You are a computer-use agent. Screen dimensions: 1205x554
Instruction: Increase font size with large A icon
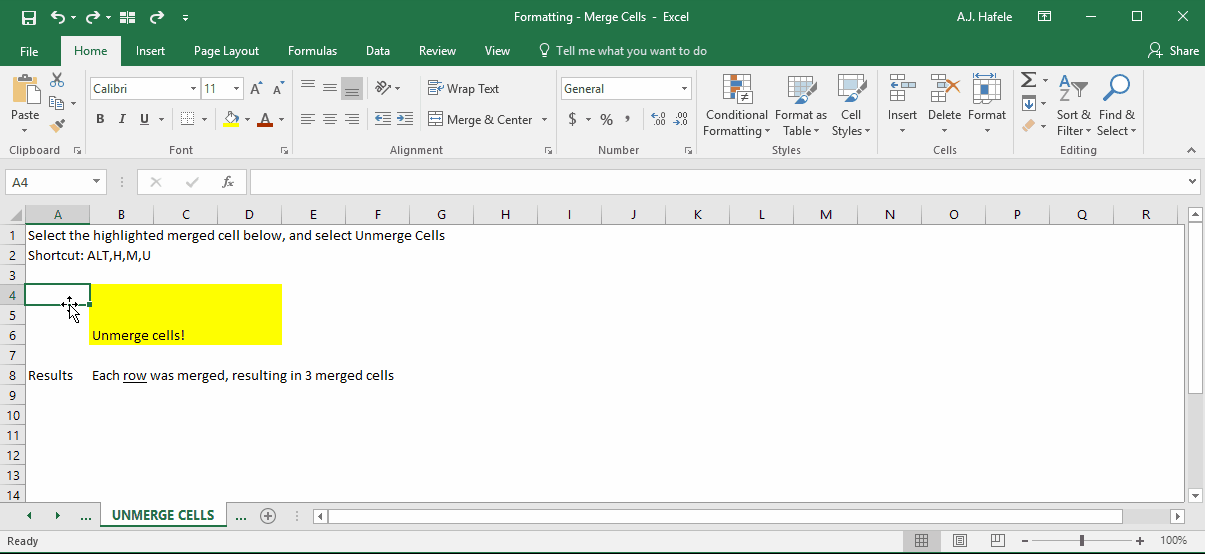click(256, 89)
